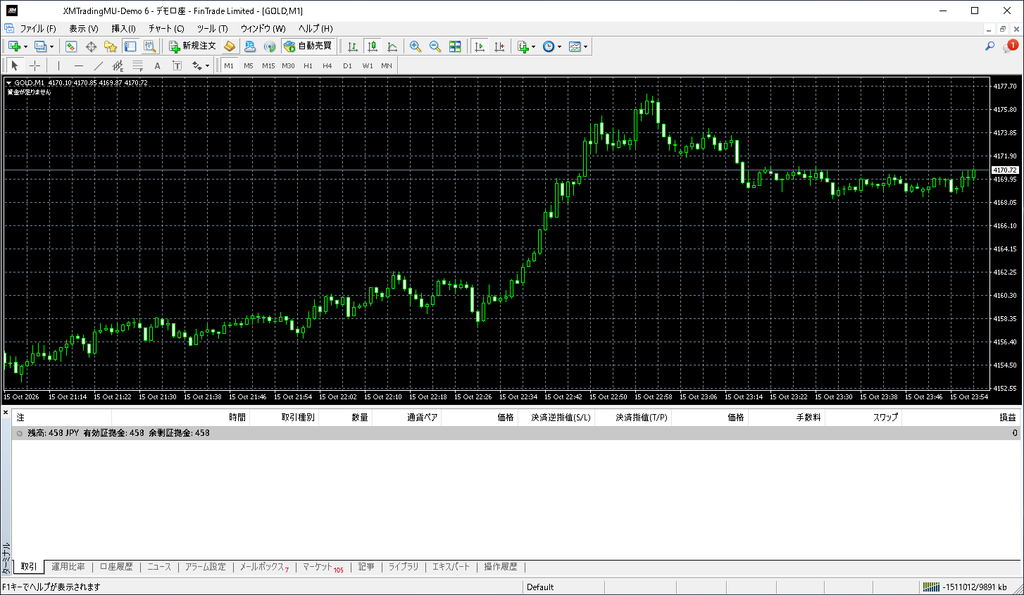The image size is (1024, 595).
Task: Click the 新規注文 new order button
Action: [x=193, y=46]
